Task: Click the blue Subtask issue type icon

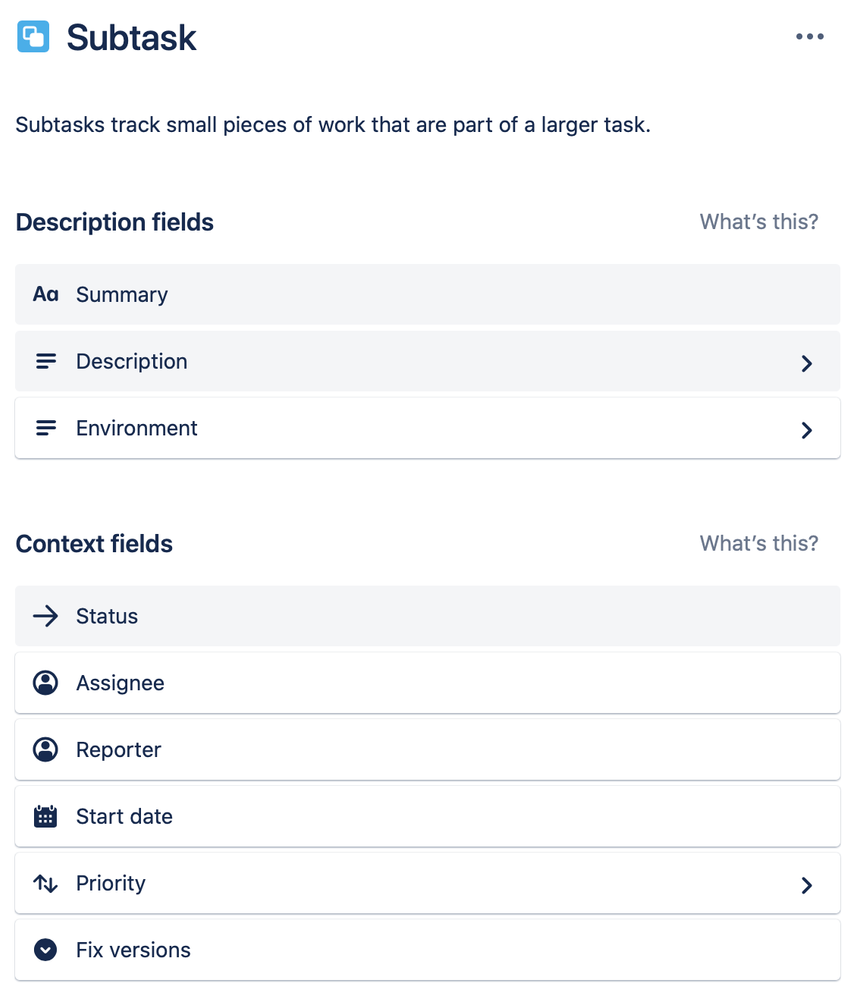Action: point(33,36)
